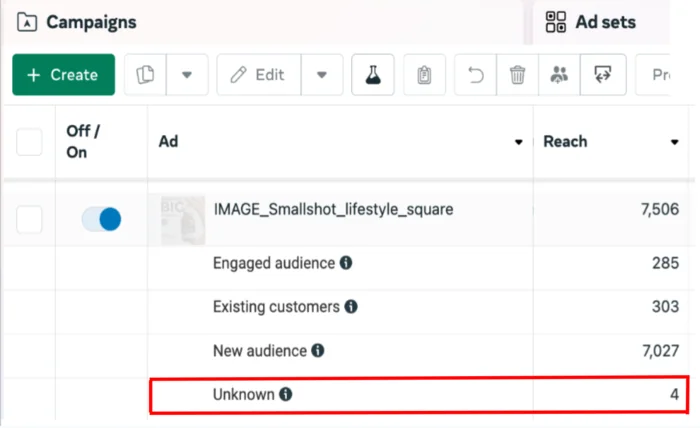Image resolution: width=700 pixels, height=428 pixels.
Task: Select the Unknown row label
Action: (243, 395)
